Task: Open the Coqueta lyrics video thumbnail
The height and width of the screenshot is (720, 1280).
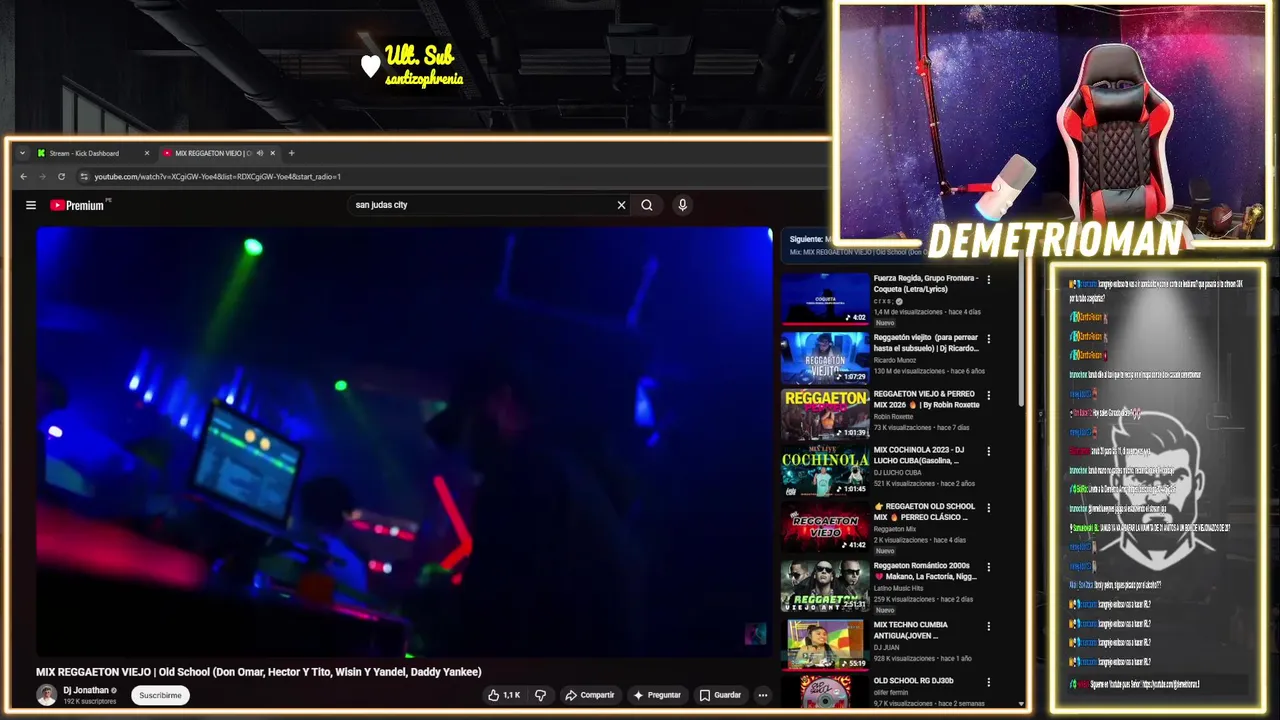Action: 826,298
